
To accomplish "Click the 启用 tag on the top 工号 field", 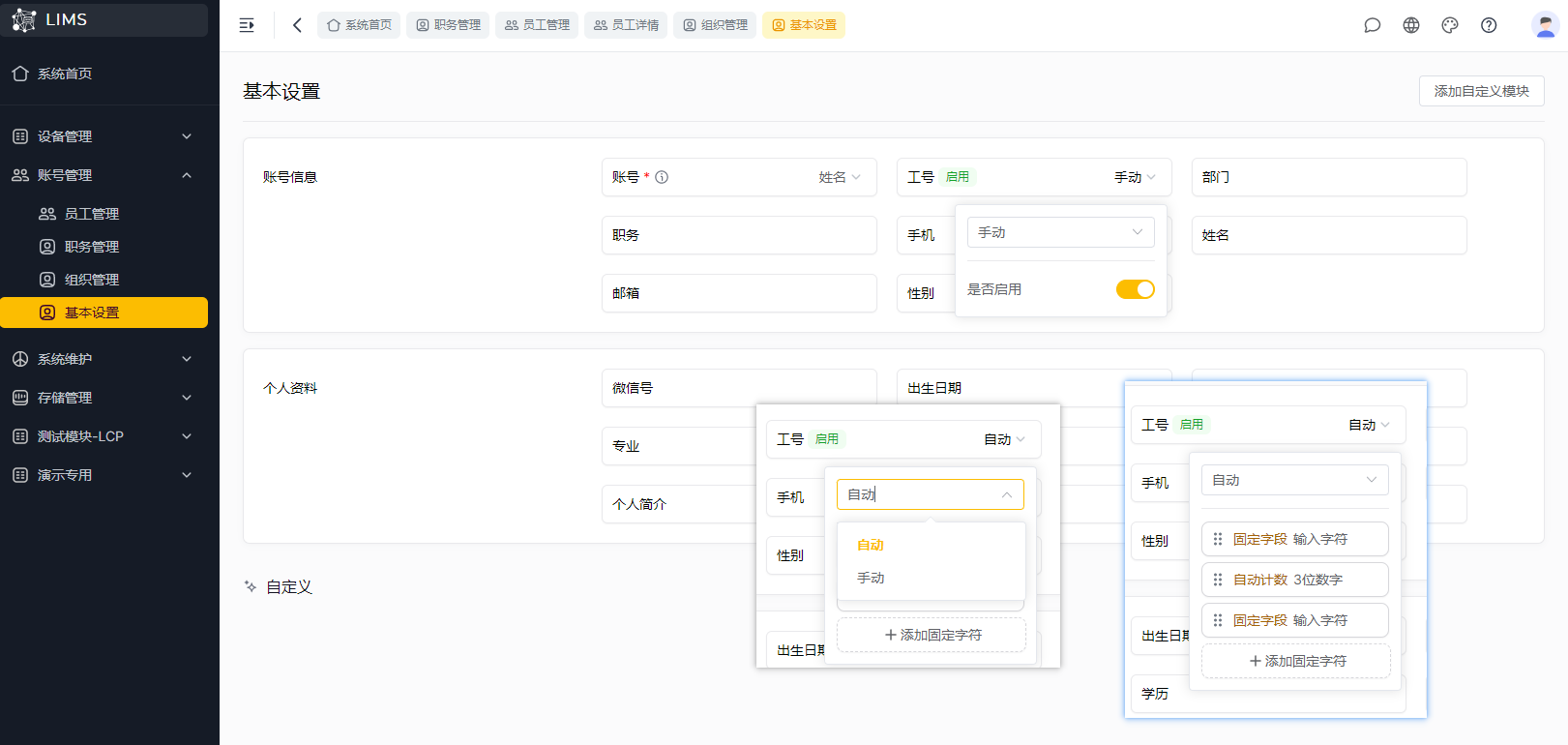I will coord(958,177).
